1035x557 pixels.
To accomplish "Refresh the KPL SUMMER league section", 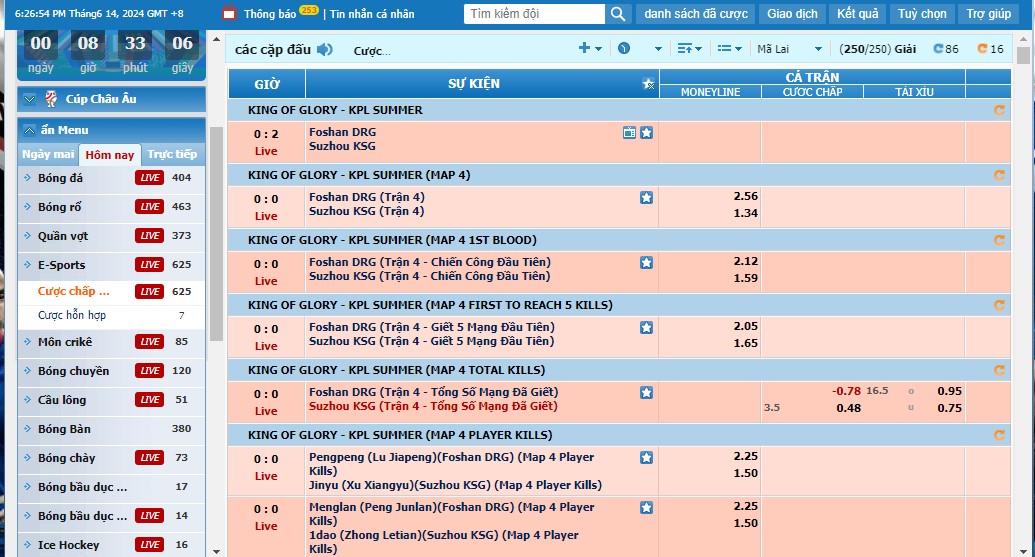I will point(999,110).
